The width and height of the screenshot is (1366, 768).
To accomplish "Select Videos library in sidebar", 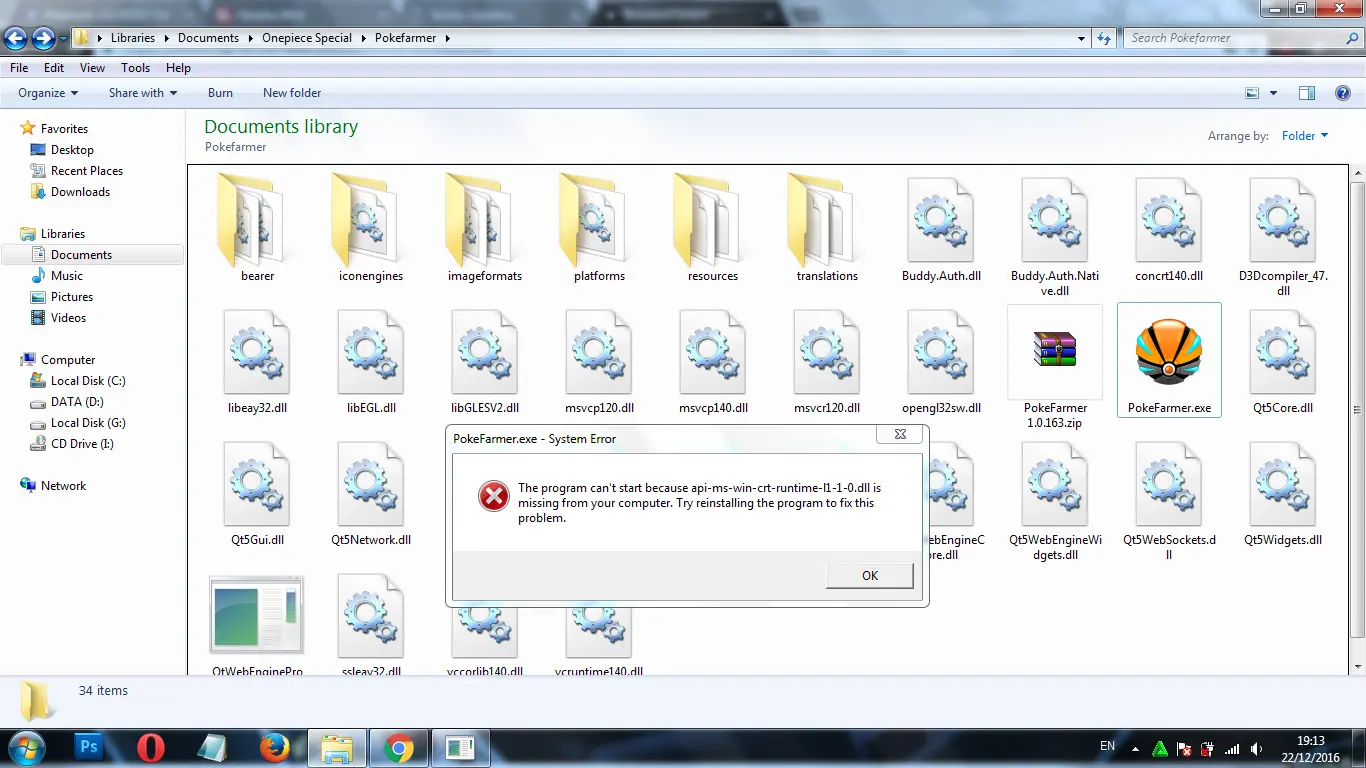I will click(x=68, y=318).
